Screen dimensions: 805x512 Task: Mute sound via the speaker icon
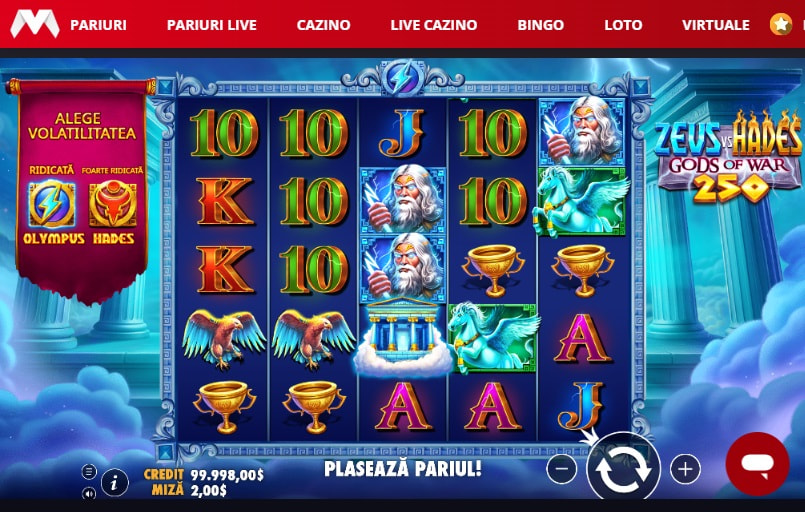(89, 494)
